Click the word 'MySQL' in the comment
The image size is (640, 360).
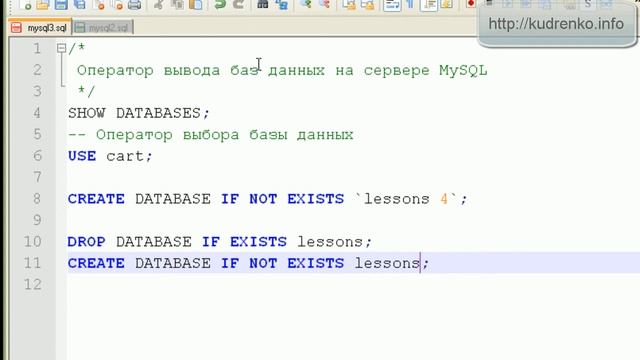463,71
